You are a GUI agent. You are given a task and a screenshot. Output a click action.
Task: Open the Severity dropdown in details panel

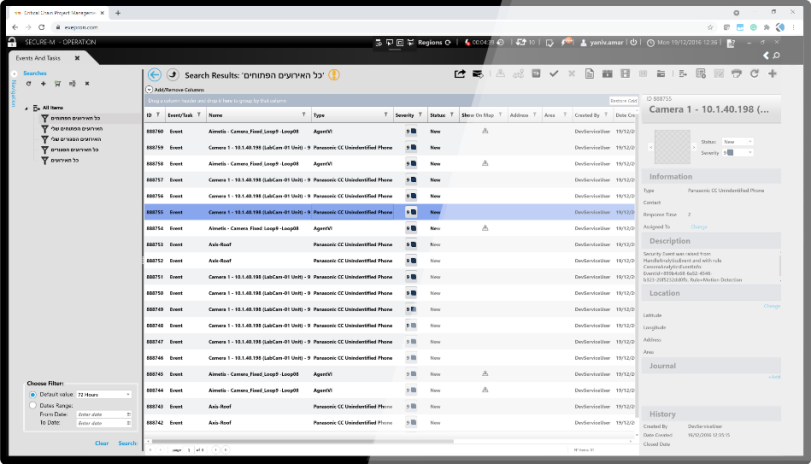737,153
